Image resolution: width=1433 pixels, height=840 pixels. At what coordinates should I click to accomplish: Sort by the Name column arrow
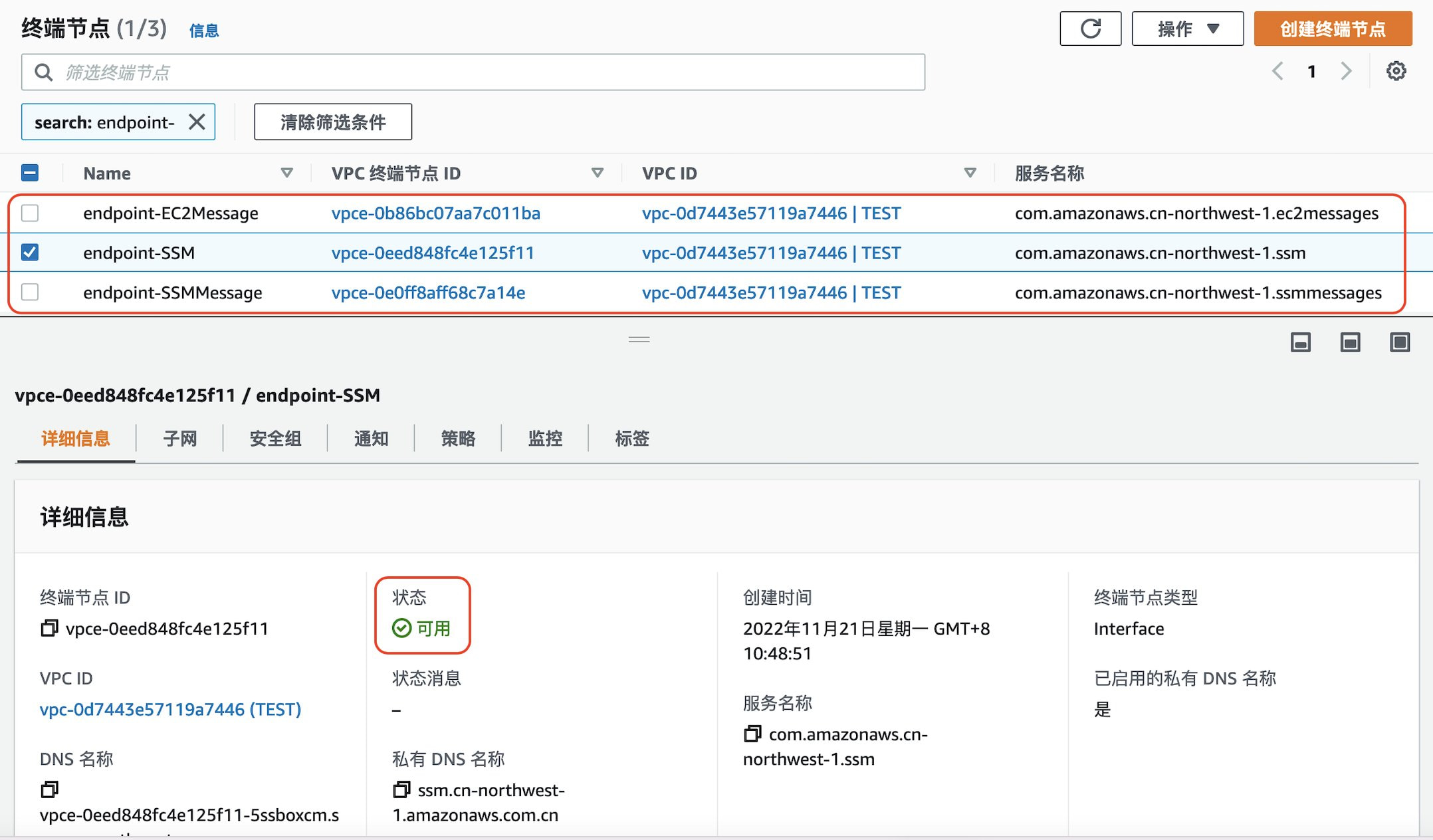tap(286, 173)
